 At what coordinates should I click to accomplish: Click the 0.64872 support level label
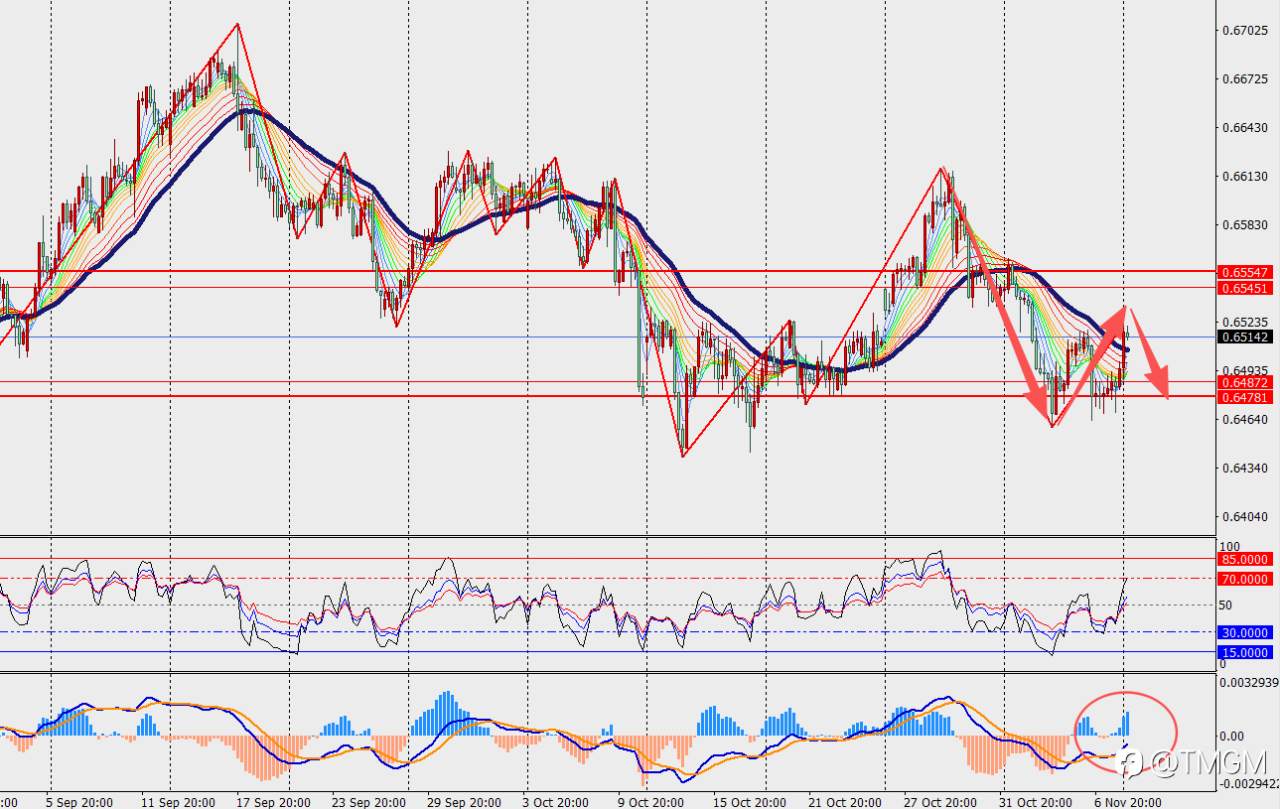1245,382
